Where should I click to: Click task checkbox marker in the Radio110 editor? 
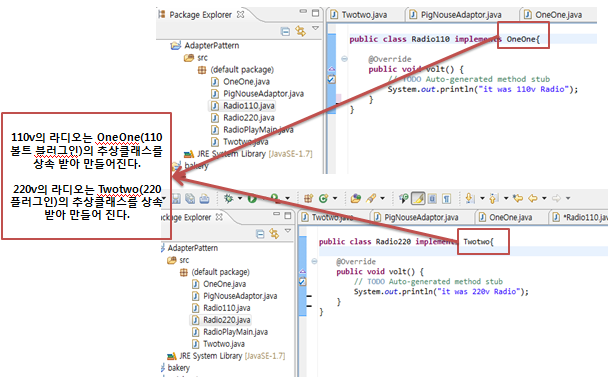[332, 79]
